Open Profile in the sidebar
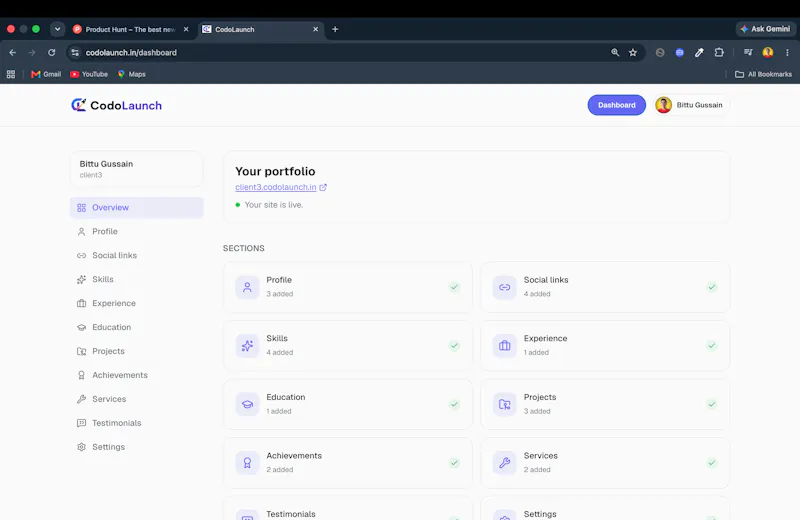 tap(136, 232)
